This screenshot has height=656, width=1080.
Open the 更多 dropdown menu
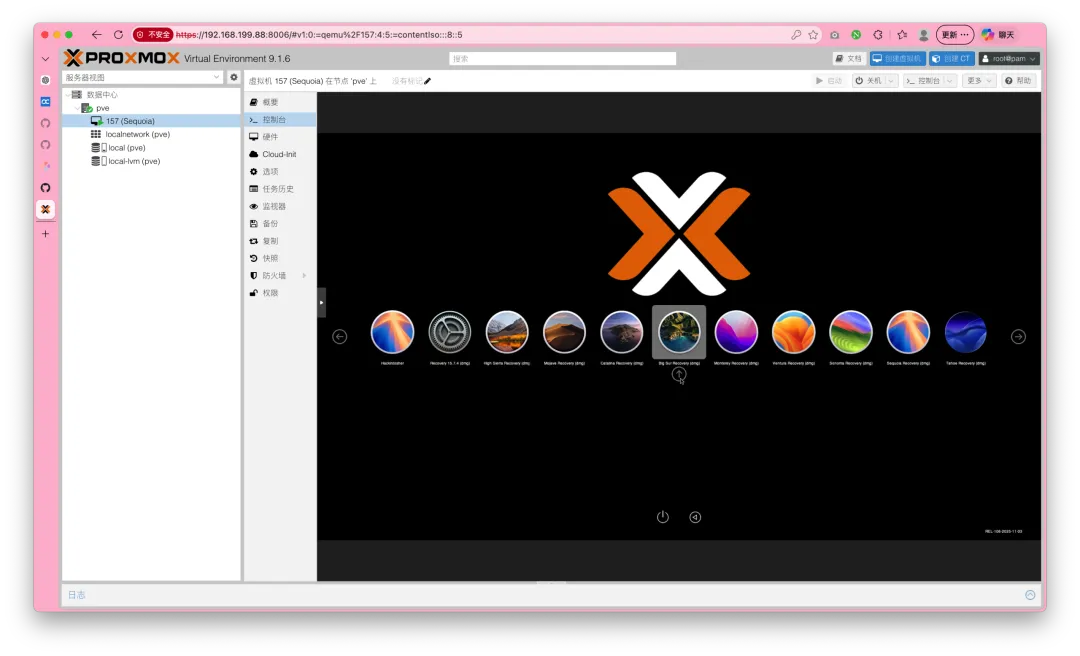pyautogui.click(x=979, y=81)
